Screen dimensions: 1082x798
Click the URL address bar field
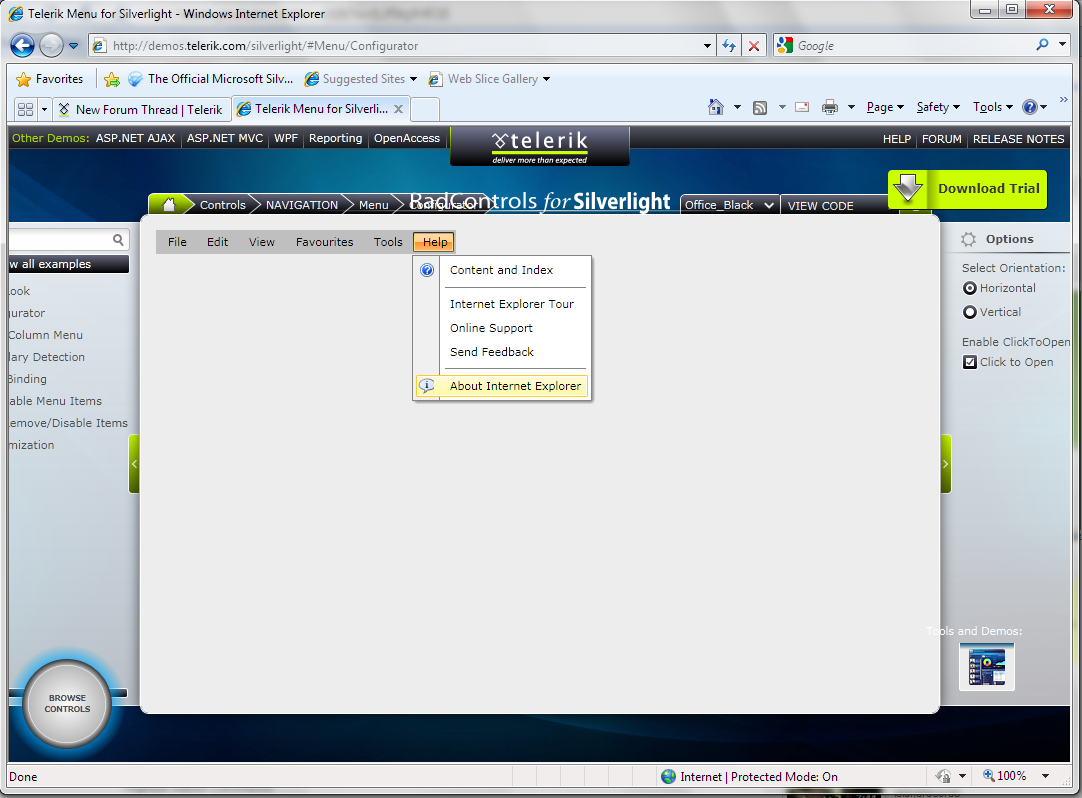point(406,46)
